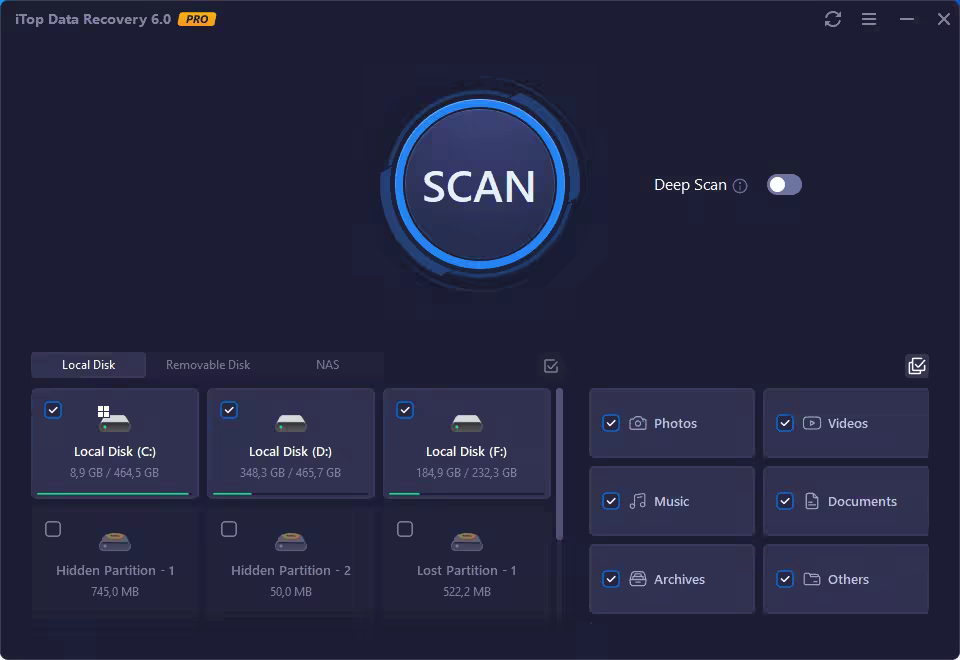Open the NAS tab
The image size is (960, 660).
point(327,365)
